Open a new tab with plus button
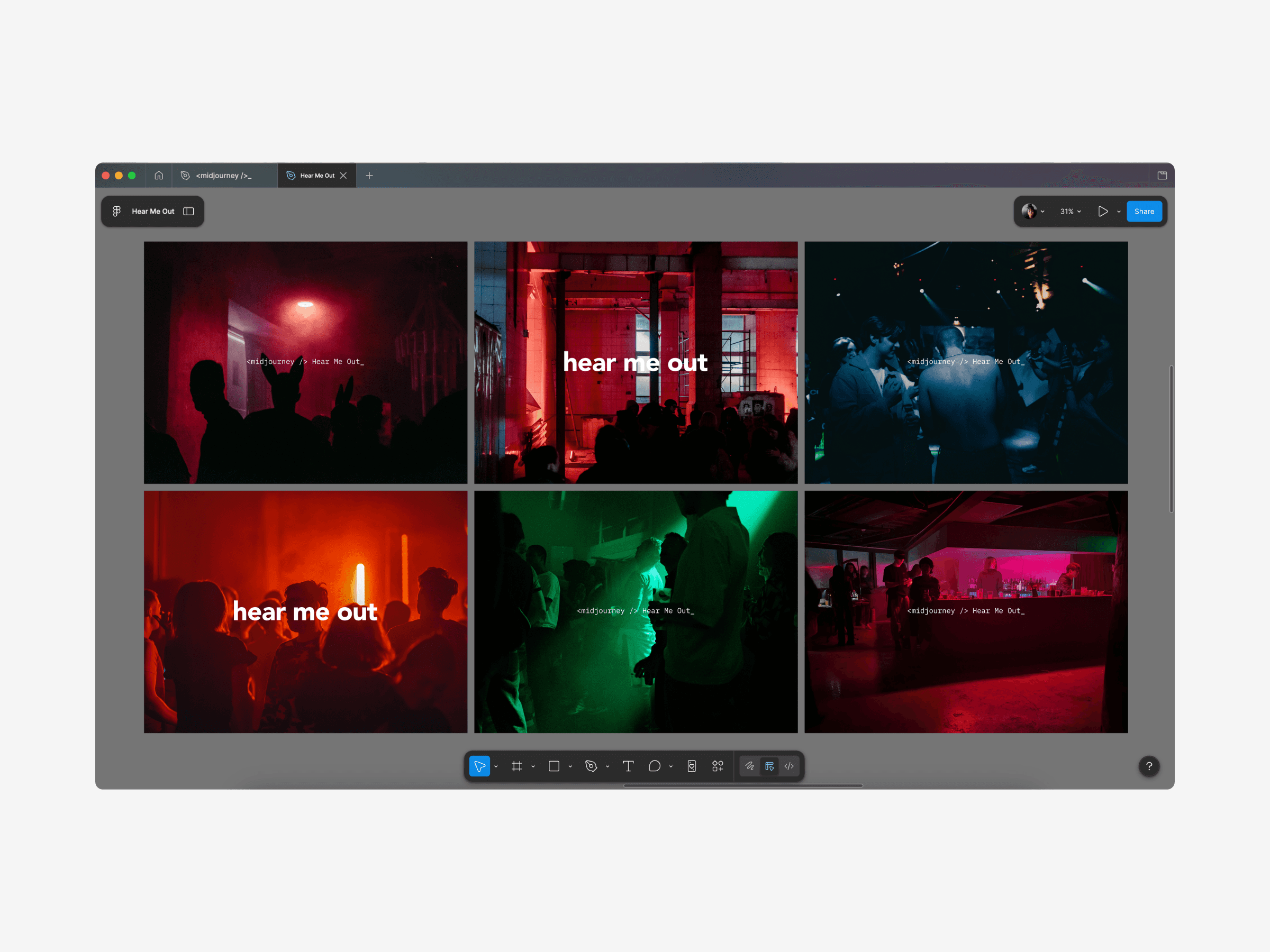Image resolution: width=1270 pixels, height=952 pixels. click(369, 176)
